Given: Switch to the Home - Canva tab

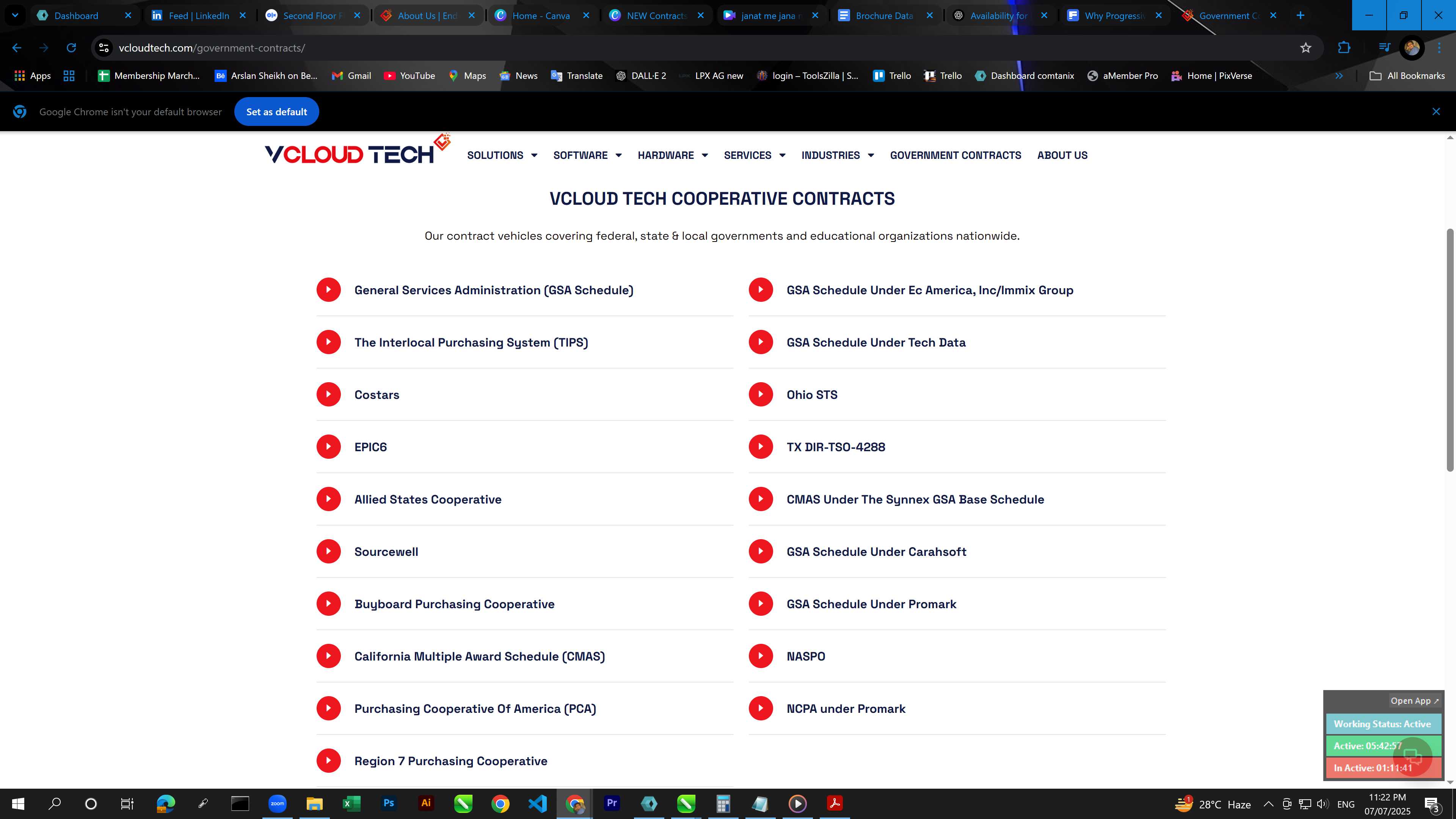Looking at the screenshot, I should point(541,16).
